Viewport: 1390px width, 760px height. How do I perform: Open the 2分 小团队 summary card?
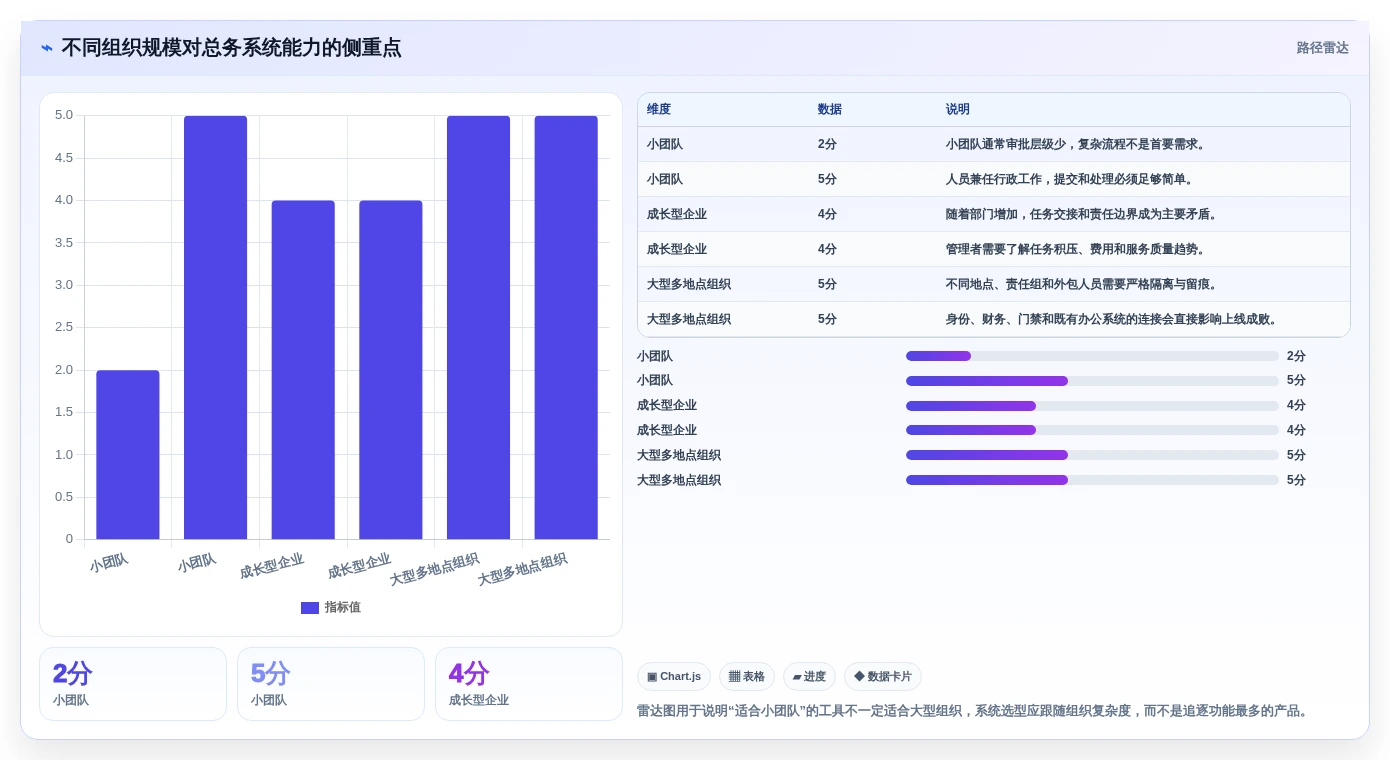coord(133,684)
